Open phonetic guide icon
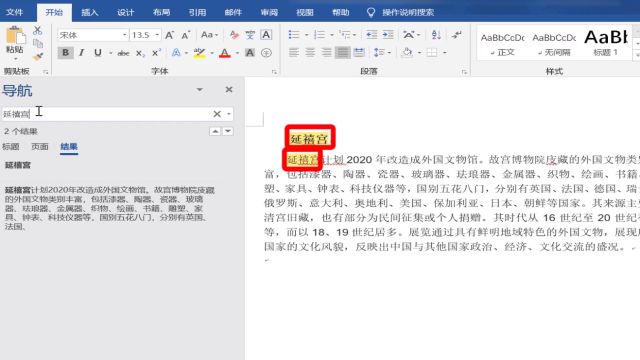 pos(250,35)
